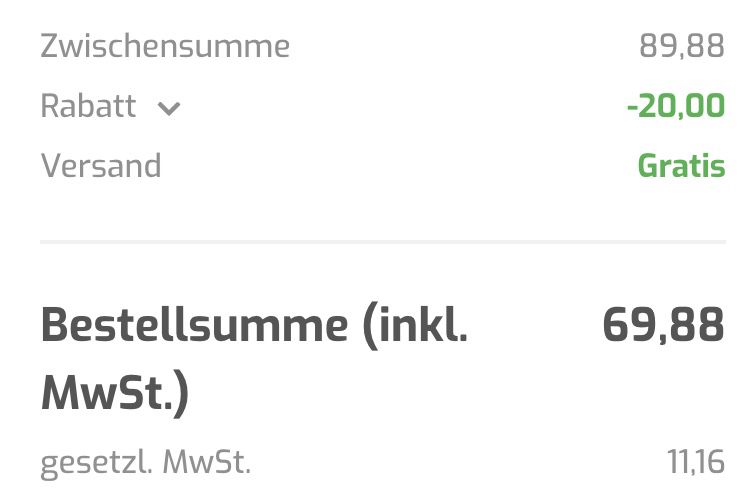
Task: Click bold MwSt.) on heading's second line
Action: coord(115,393)
